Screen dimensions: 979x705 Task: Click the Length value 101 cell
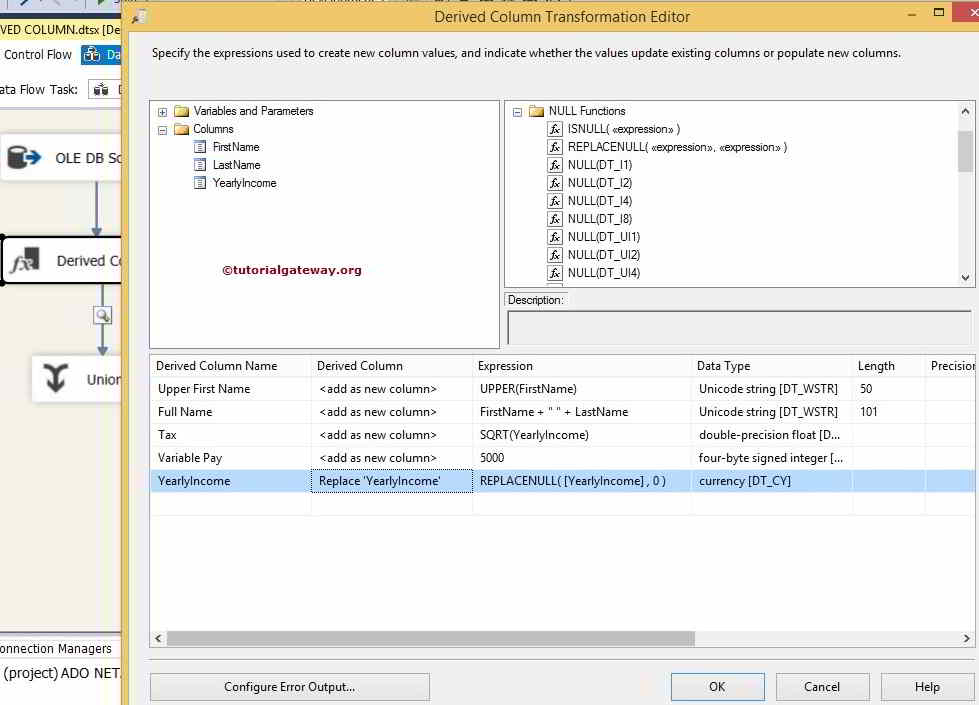point(888,412)
